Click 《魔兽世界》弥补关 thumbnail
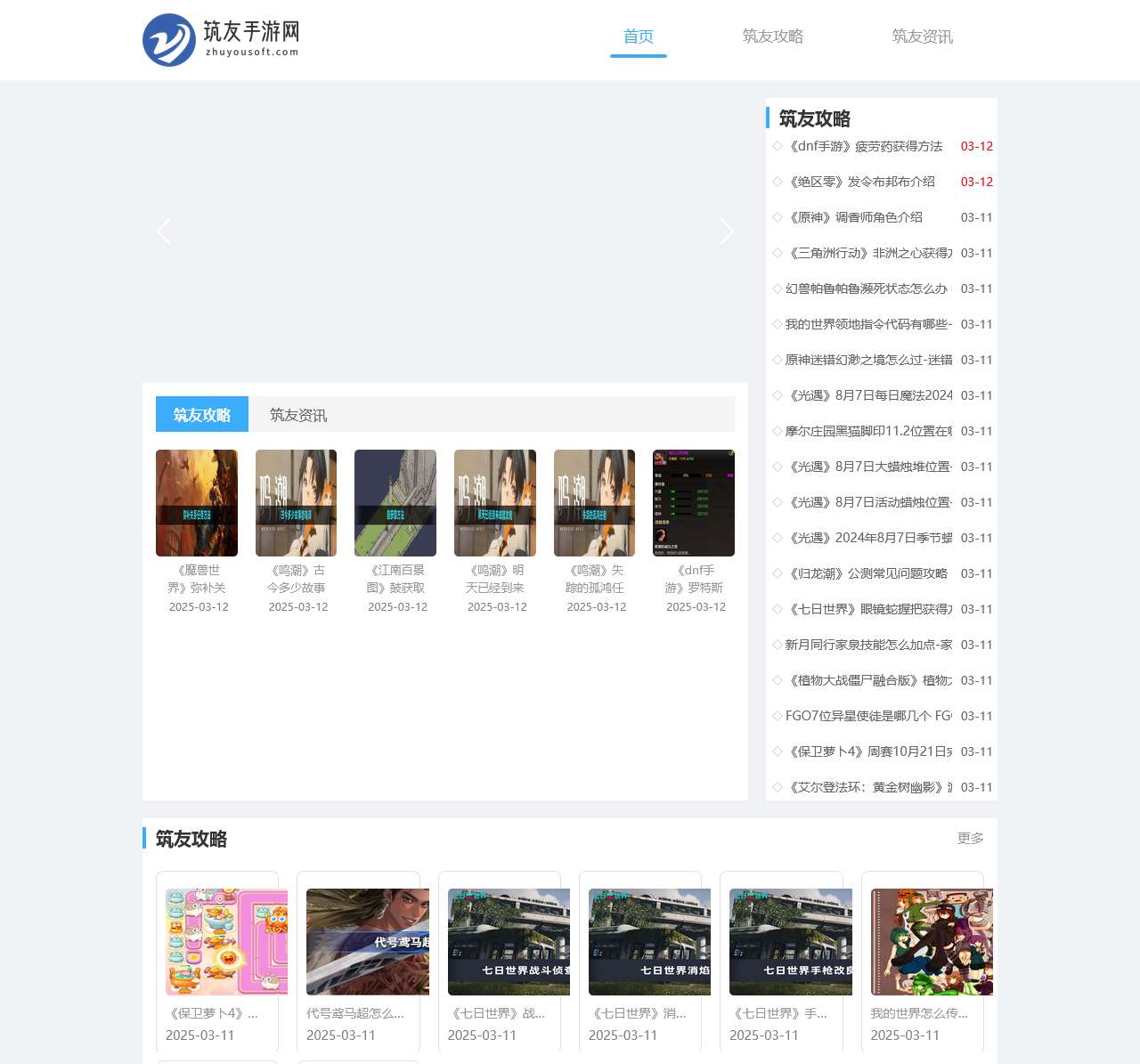The width and height of the screenshot is (1140, 1064). pos(197,503)
